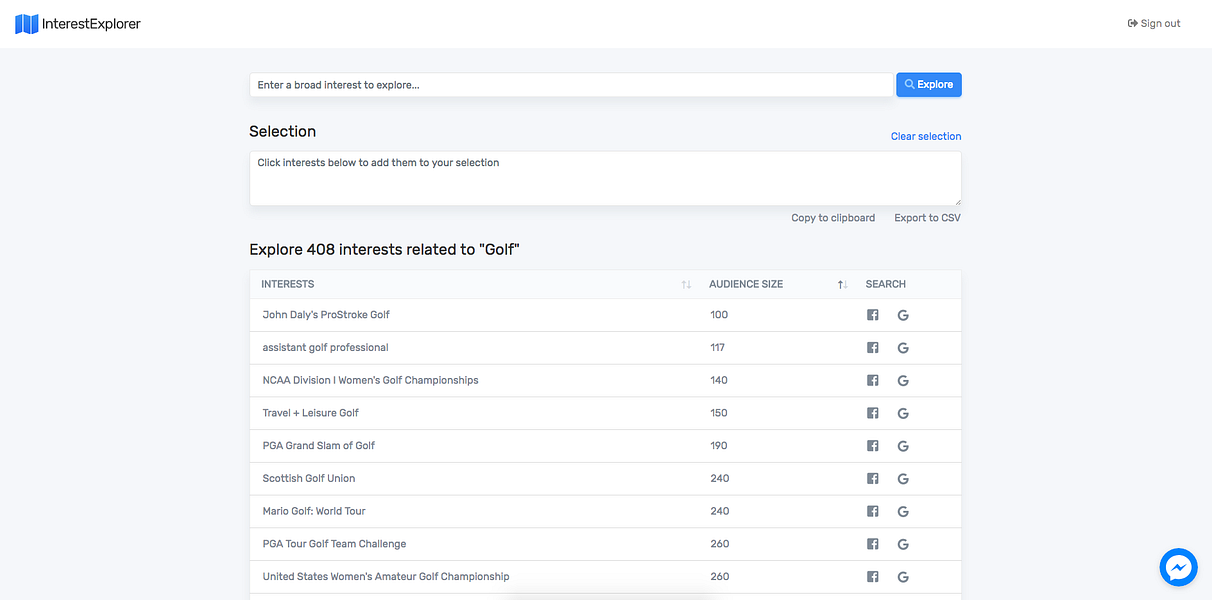
Task: Open Facebook search for John Daly's ProStroke Golf
Action: coord(872,315)
